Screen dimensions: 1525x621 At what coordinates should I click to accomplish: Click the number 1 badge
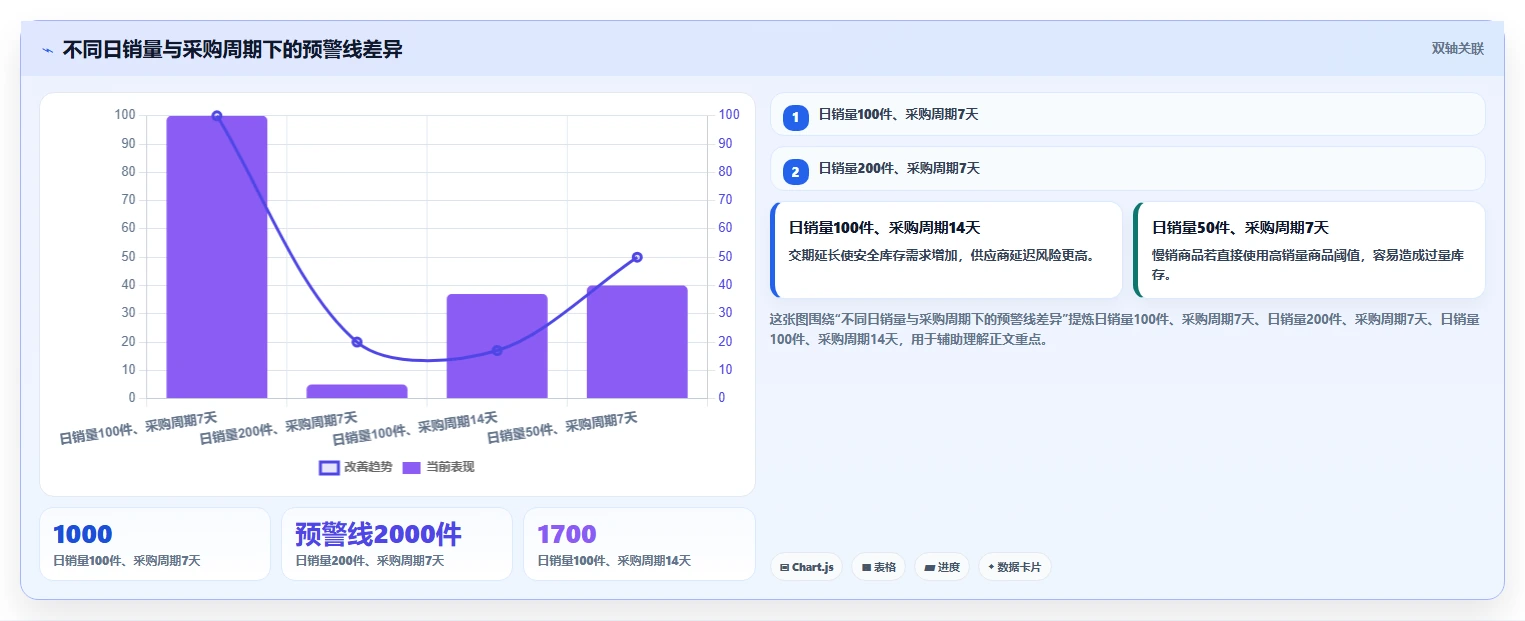click(x=796, y=118)
